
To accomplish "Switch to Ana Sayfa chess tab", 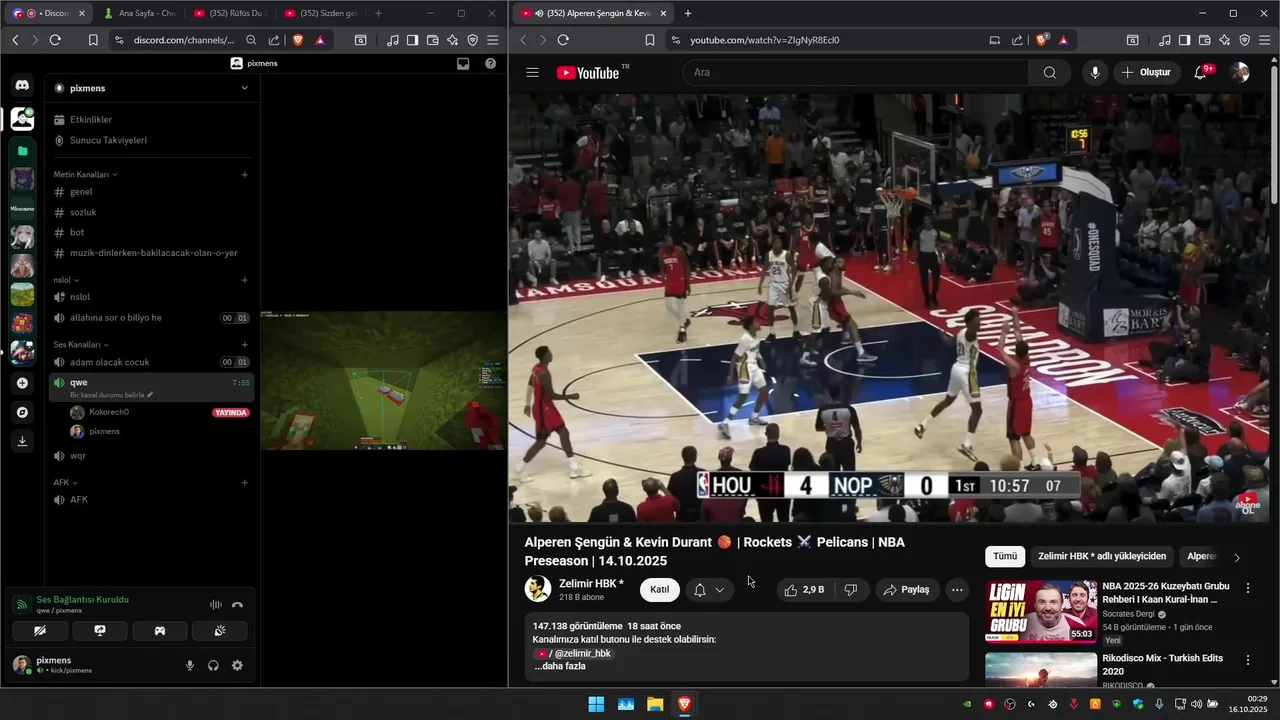I will pos(140,13).
